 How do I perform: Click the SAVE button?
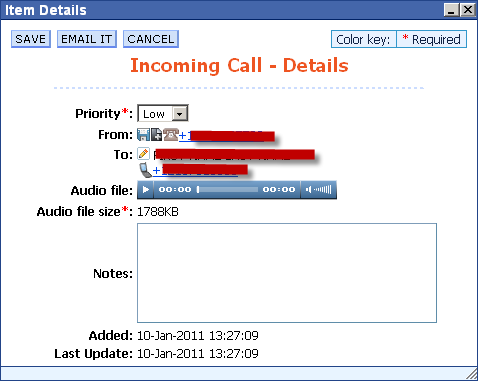point(31,39)
